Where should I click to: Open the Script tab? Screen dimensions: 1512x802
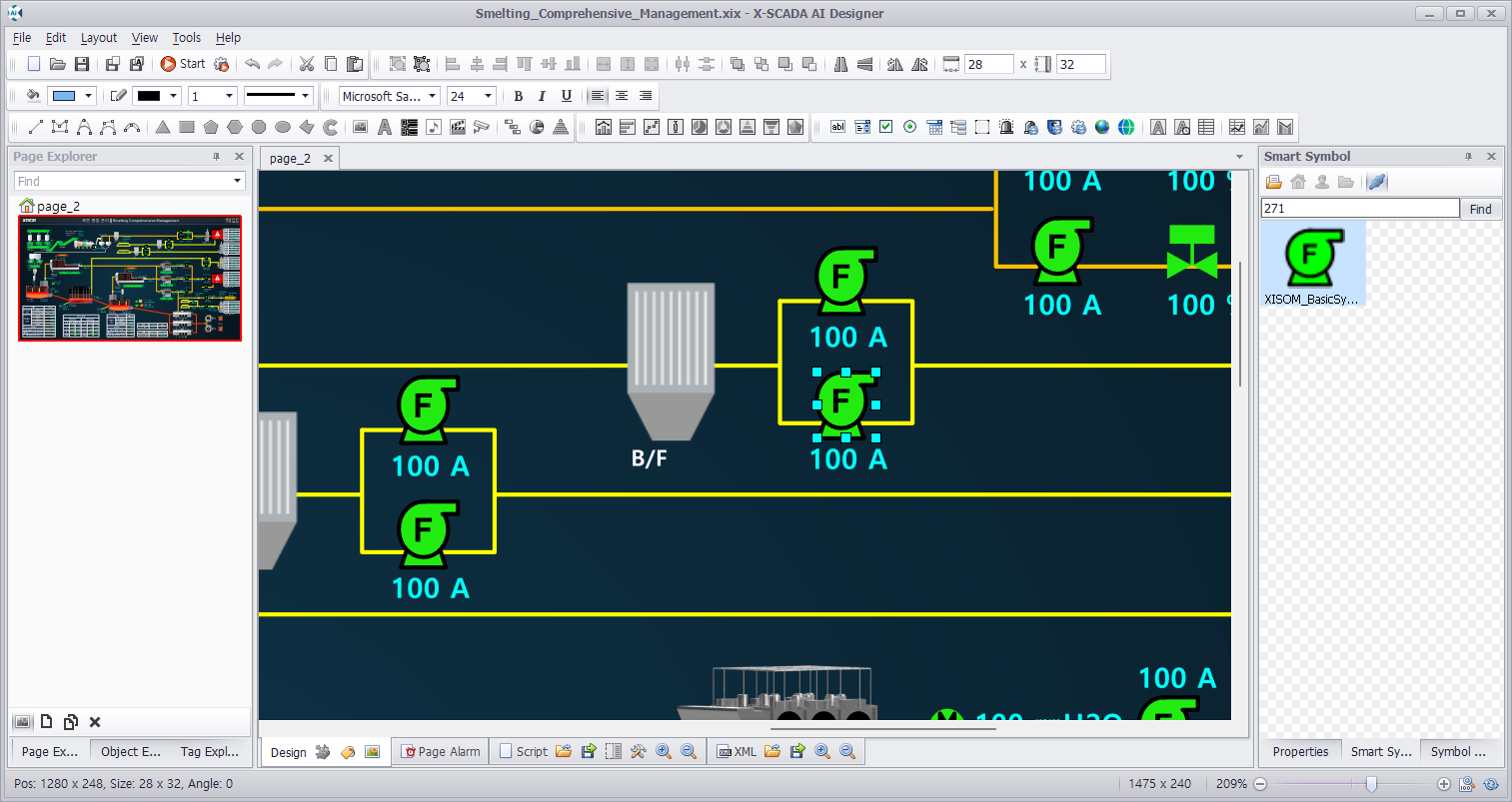(x=523, y=751)
